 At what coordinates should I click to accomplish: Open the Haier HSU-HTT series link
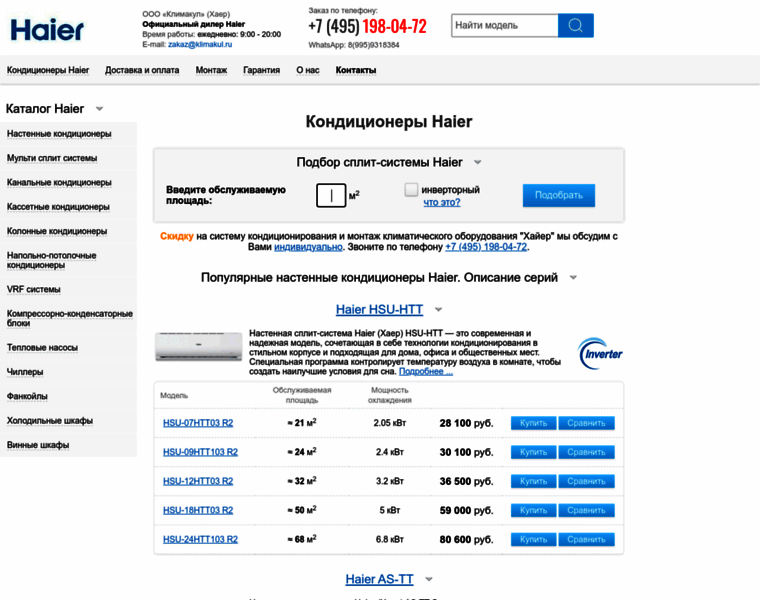click(380, 310)
